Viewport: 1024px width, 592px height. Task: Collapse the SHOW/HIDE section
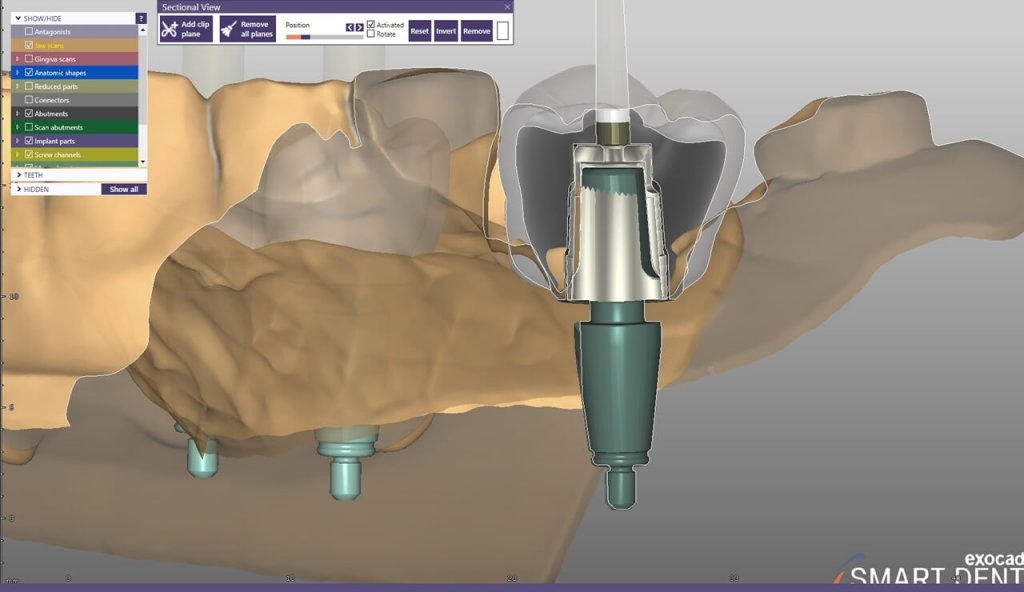click(18, 18)
